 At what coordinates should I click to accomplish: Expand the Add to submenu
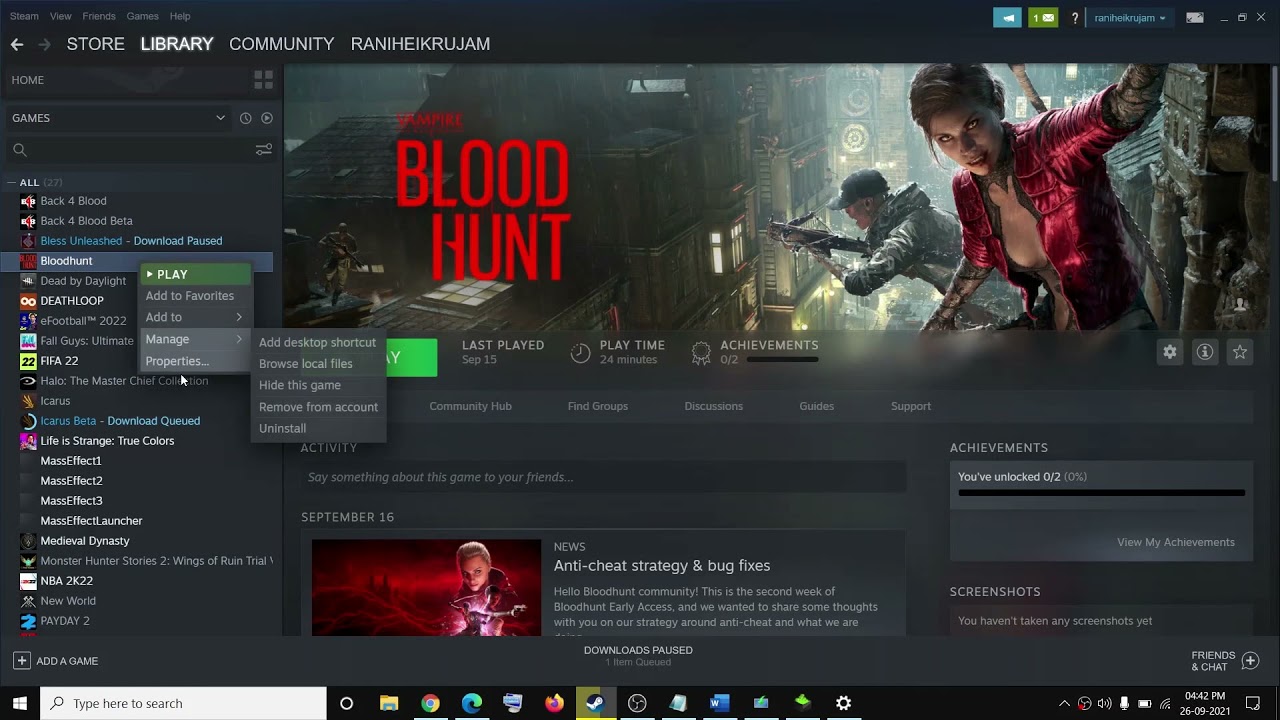click(x=195, y=317)
